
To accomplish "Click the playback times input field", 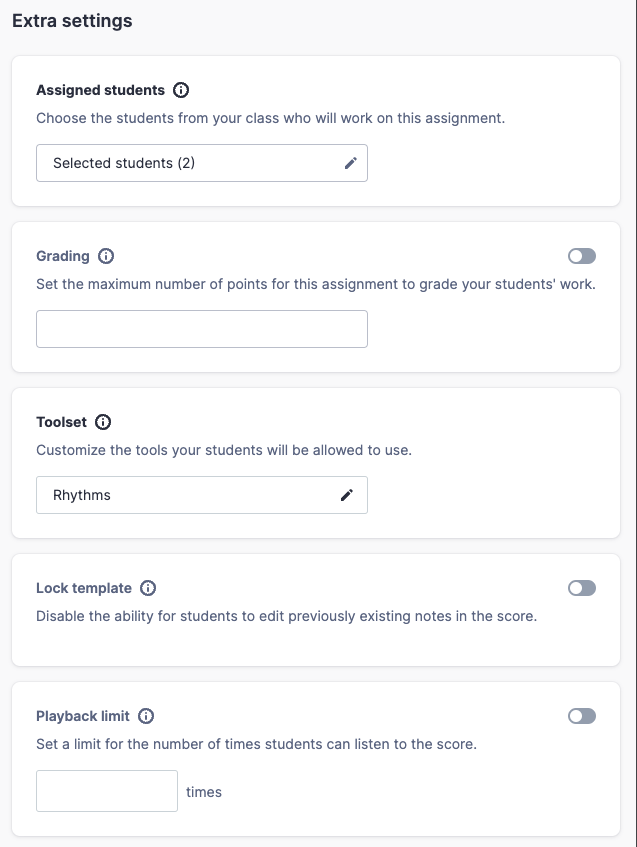I will [x=106, y=790].
